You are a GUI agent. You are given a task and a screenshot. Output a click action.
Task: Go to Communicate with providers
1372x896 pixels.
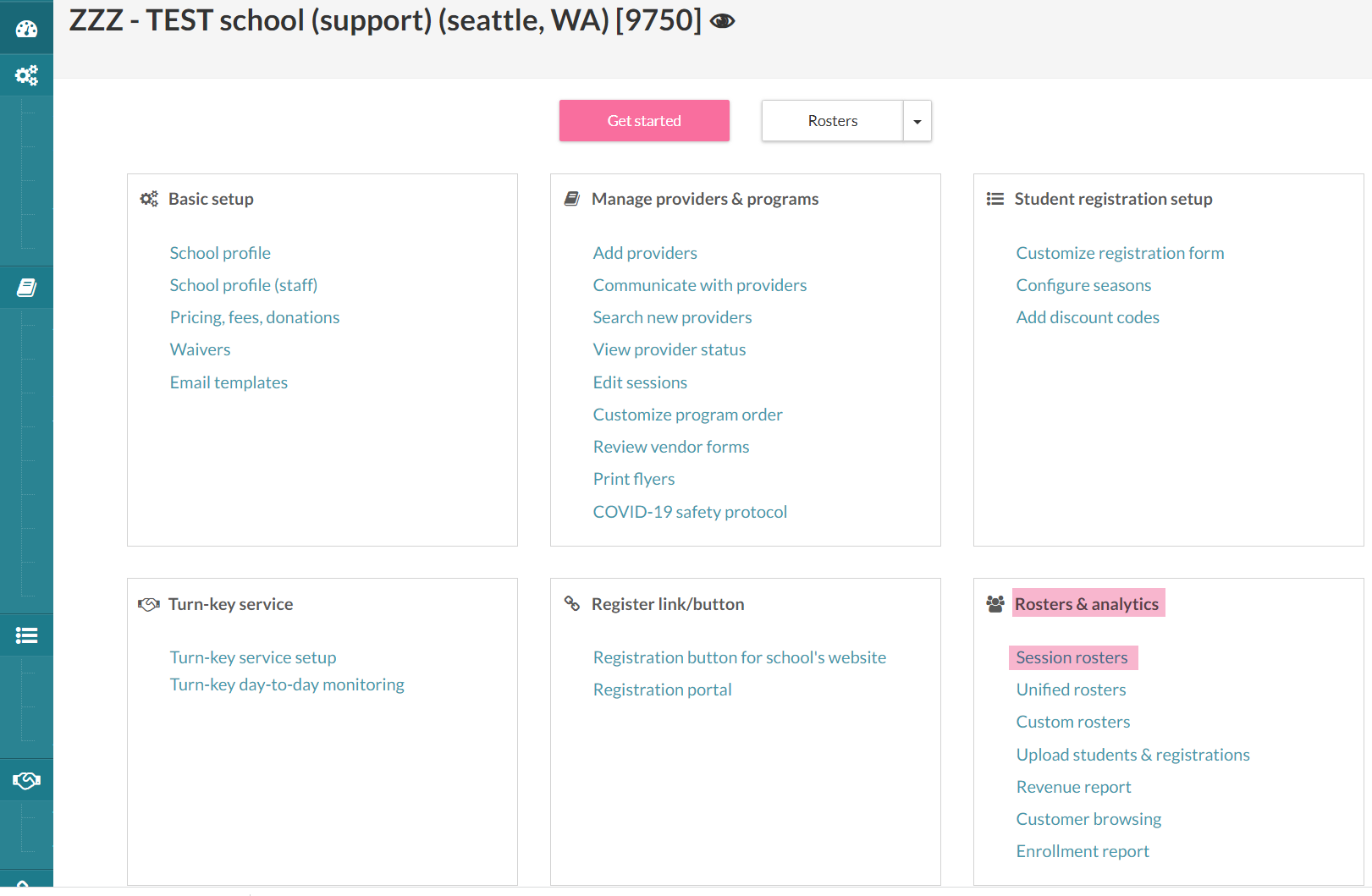coord(700,285)
